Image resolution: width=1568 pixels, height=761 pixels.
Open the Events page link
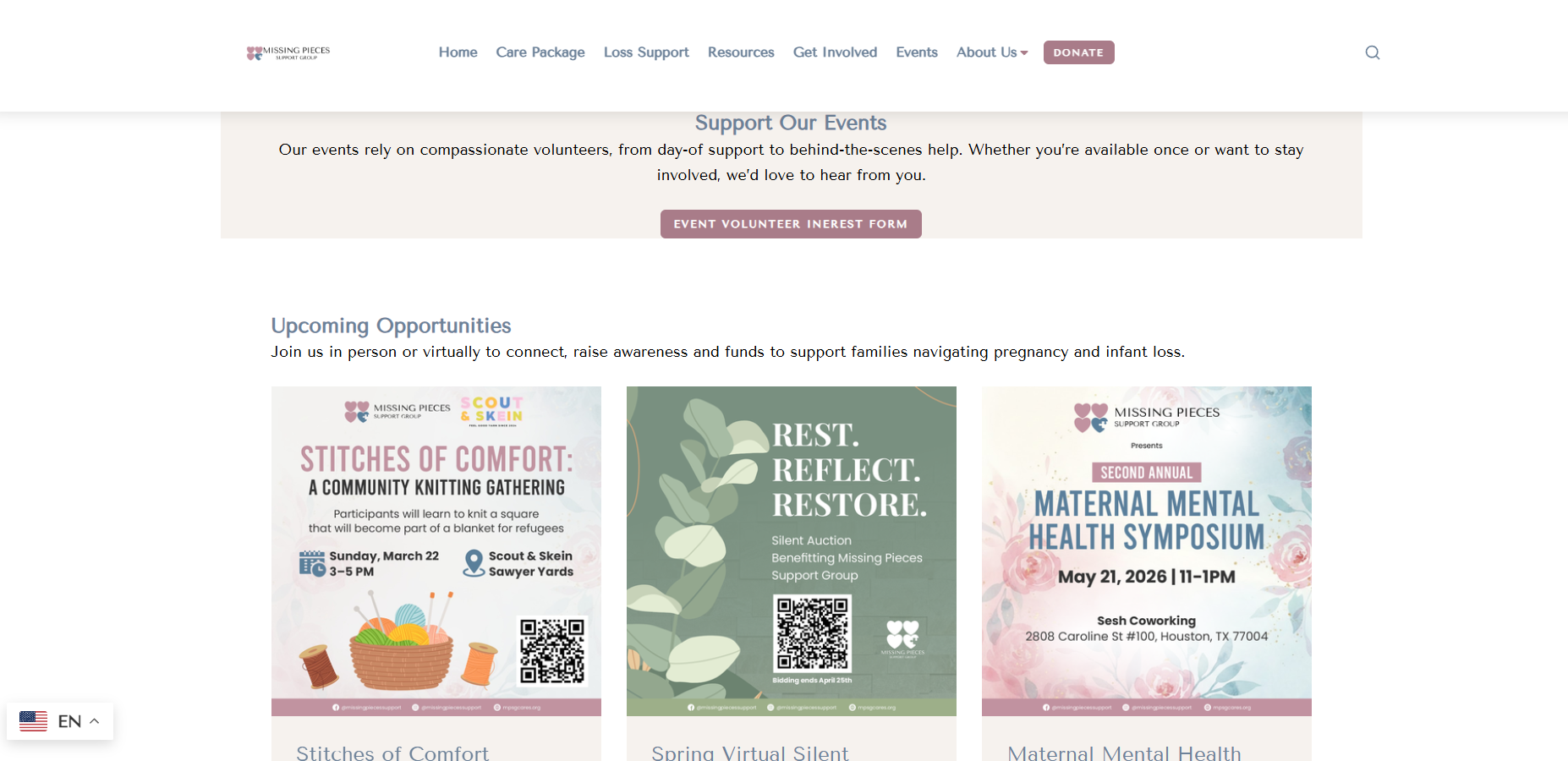click(917, 52)
